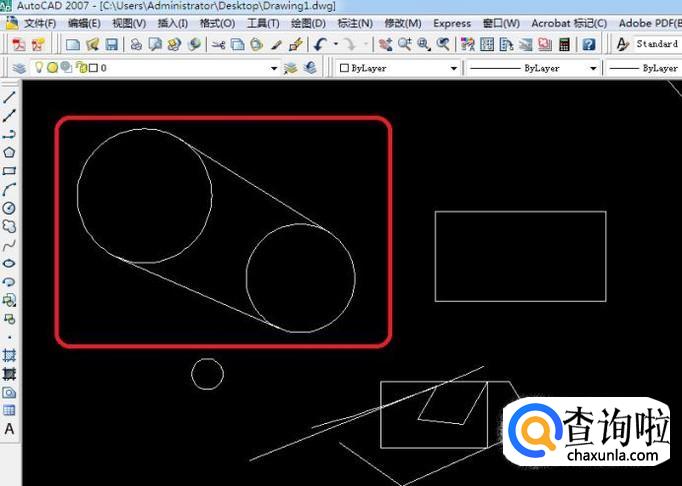Select the Polyline tool
The height and width of the screenshot is (486, 682).
pos(9,134)
